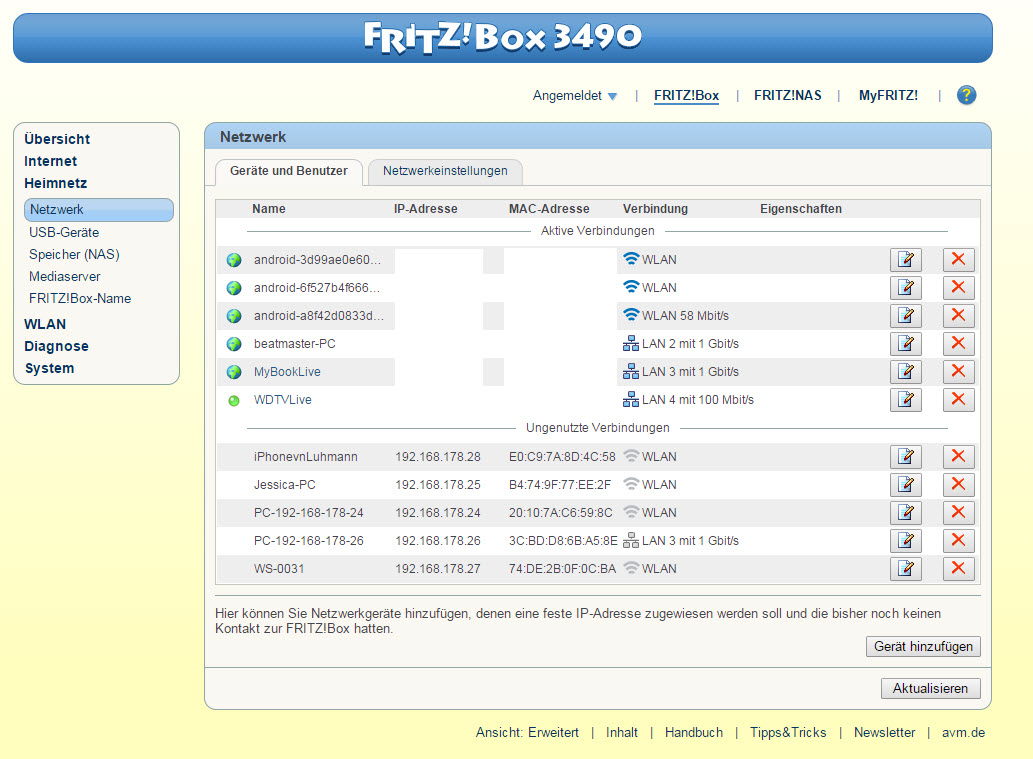The width and height of the screenshot is (1033, 759).
Task: Open the Inhalt footer link
Action: click(x=622, y=733)
